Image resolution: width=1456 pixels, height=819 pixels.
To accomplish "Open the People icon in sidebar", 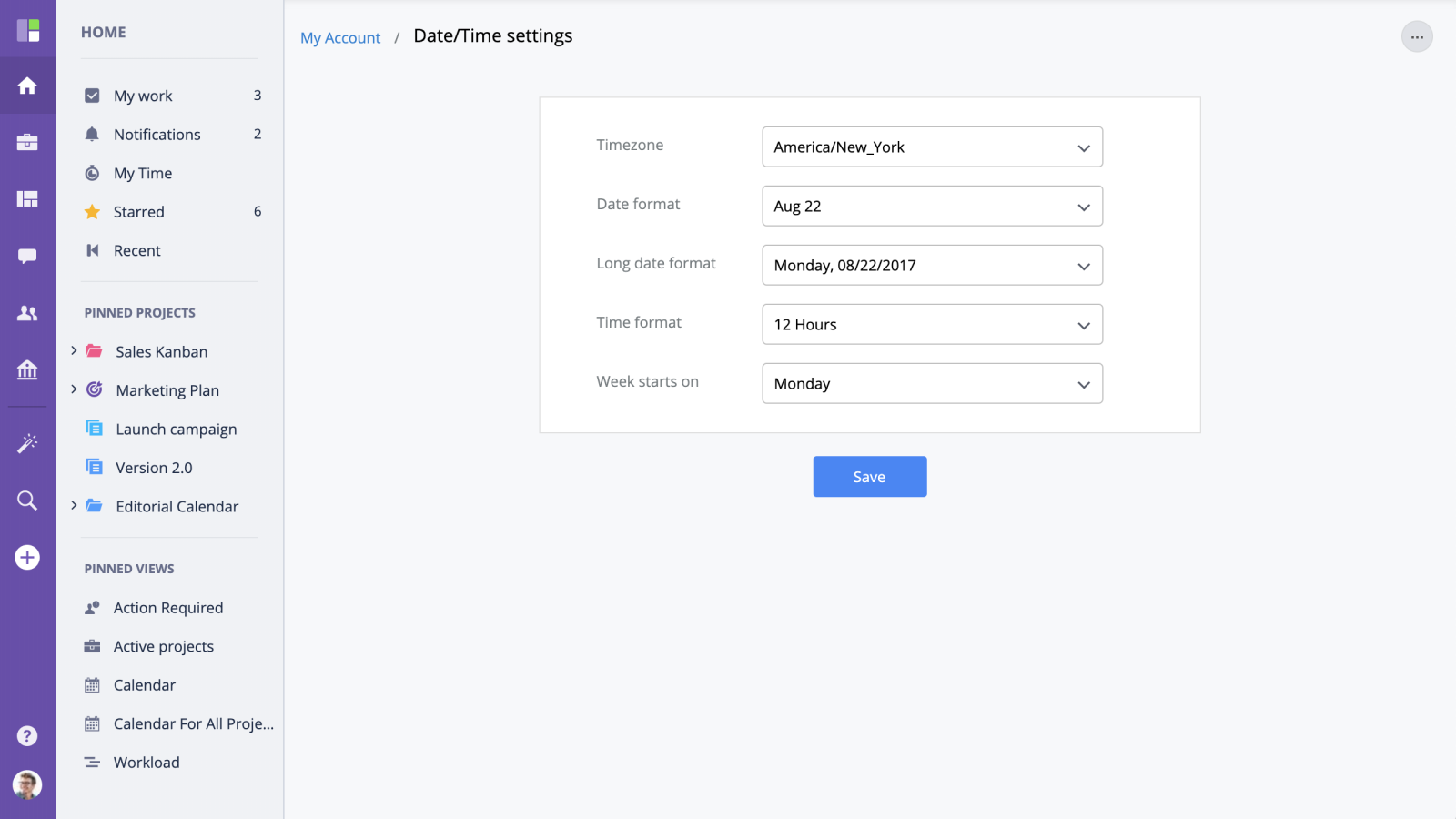I will coord(27,313).
